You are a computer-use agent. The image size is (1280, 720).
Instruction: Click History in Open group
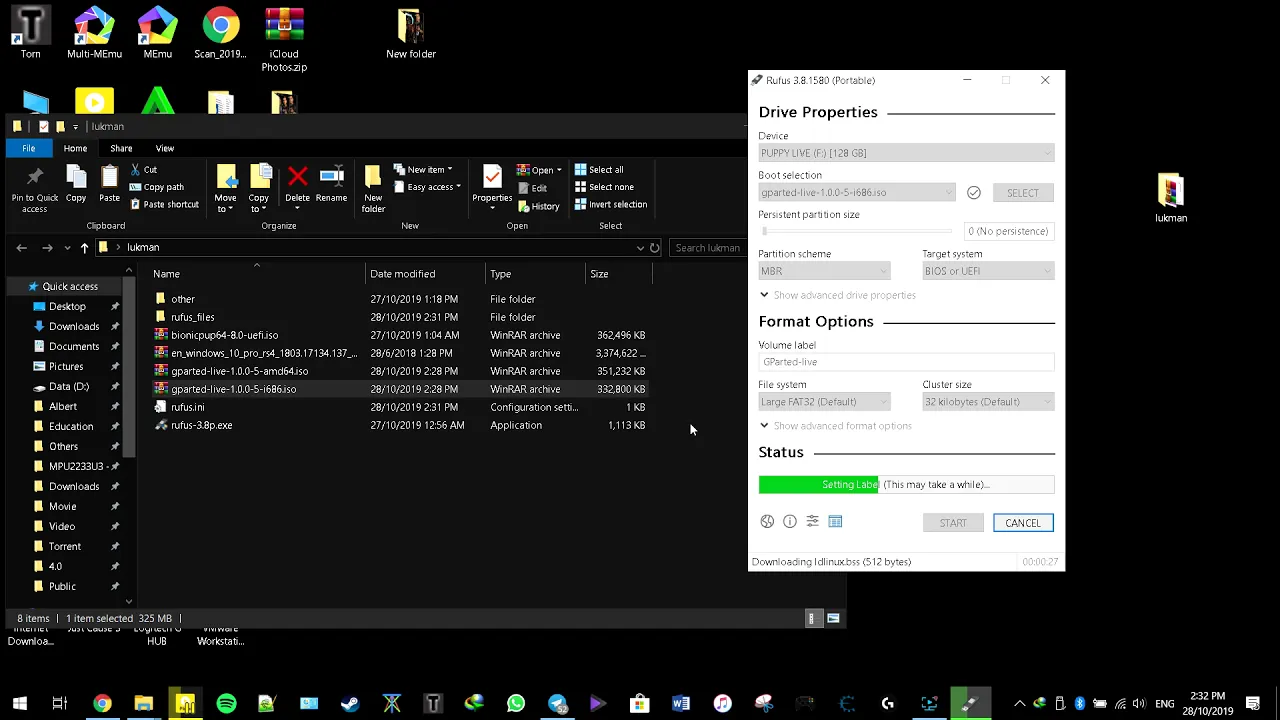point(538,206)
